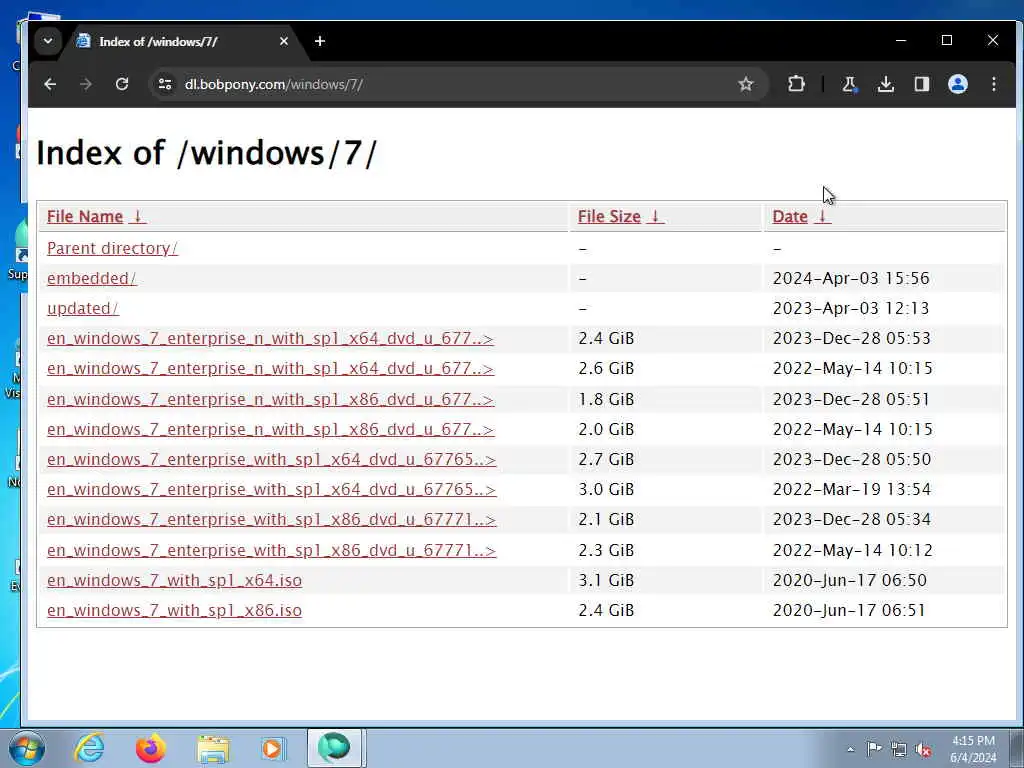Open the Extensions puzzle icon
This screenshot has width=1024, height=768.
tap(796, 84)
